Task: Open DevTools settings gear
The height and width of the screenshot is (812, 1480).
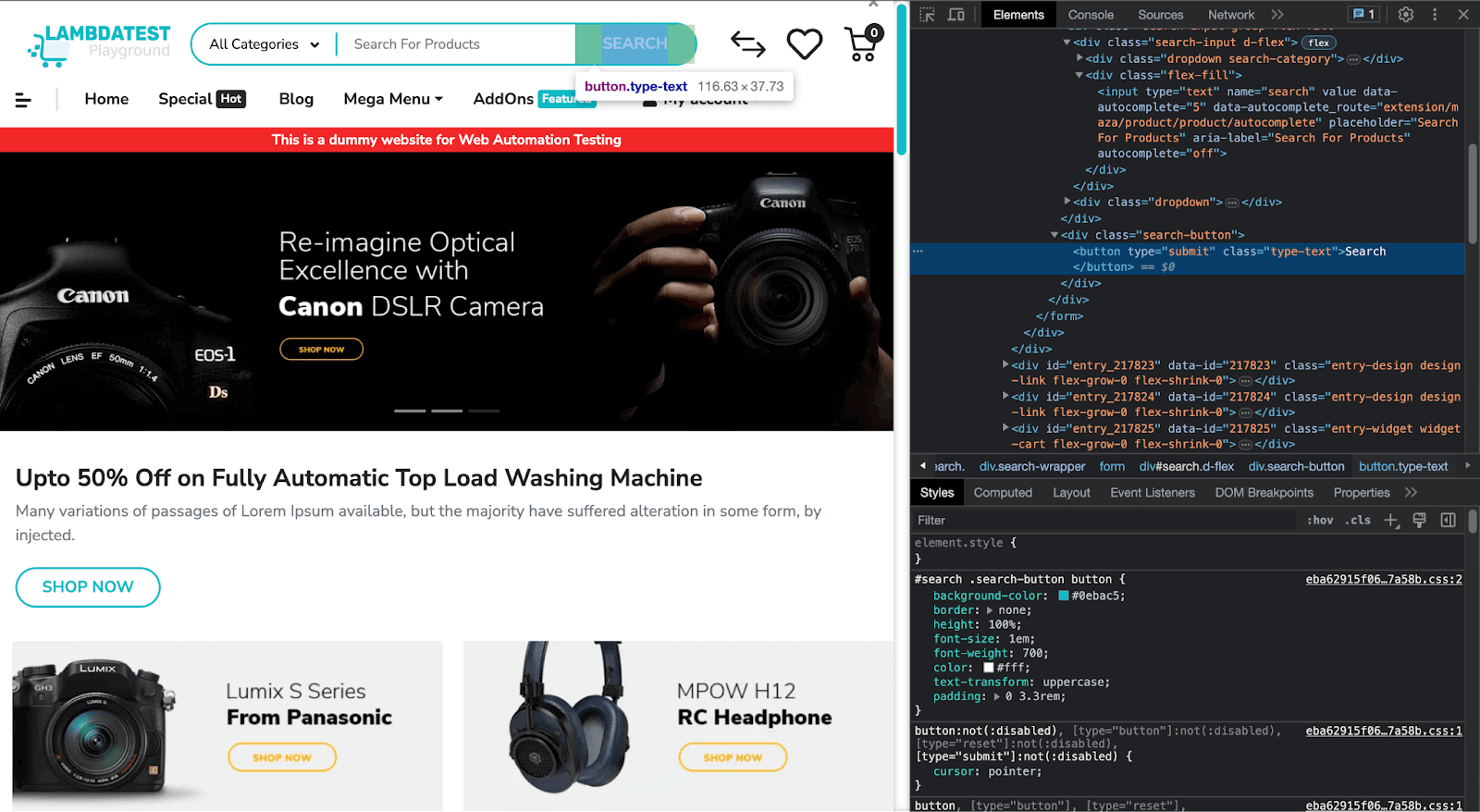Action: pos(1406,15)
